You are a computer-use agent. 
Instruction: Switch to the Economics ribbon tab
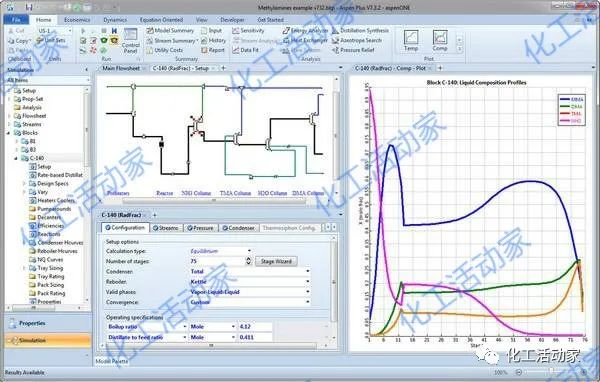77,20
